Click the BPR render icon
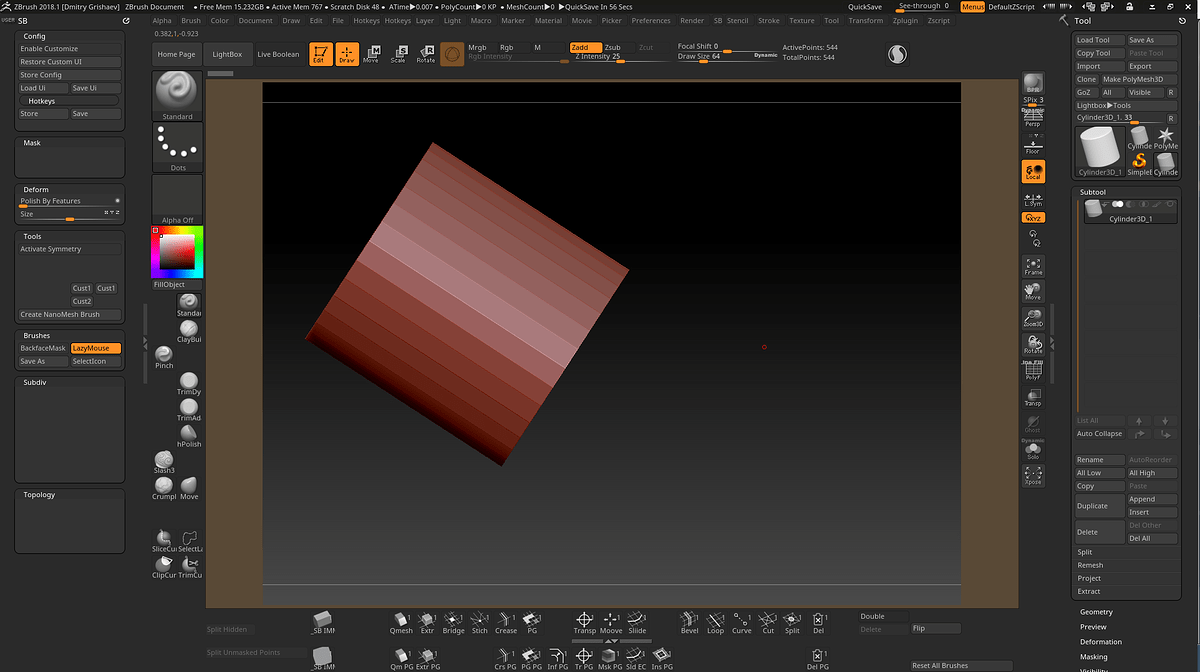This screenshot has width=1200, height=672. (x=1033, y=83)
